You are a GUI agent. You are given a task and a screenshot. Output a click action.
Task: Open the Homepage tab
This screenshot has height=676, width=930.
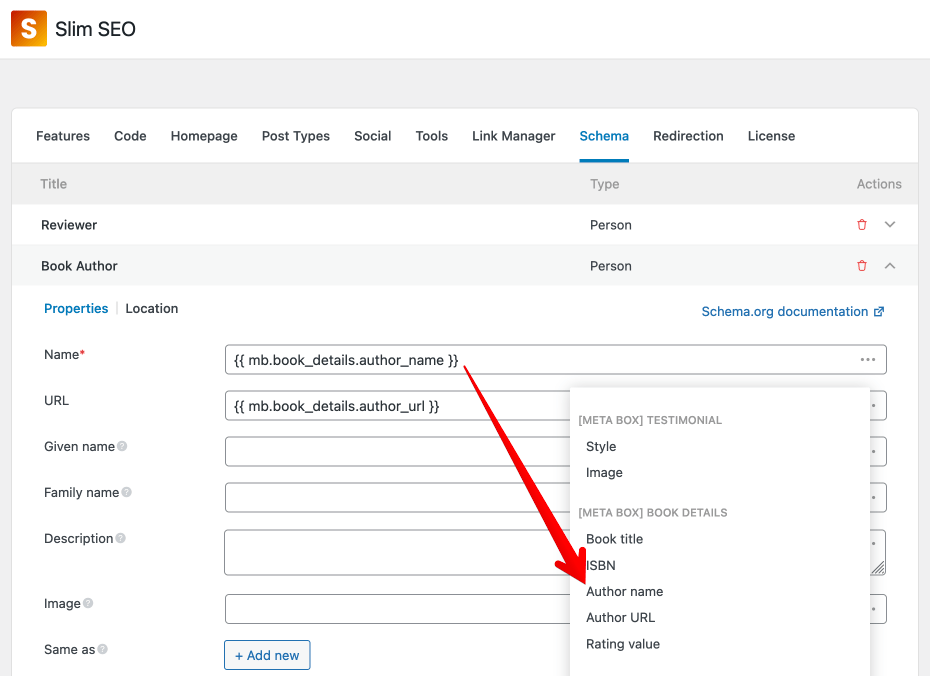(x=204, y=136)
